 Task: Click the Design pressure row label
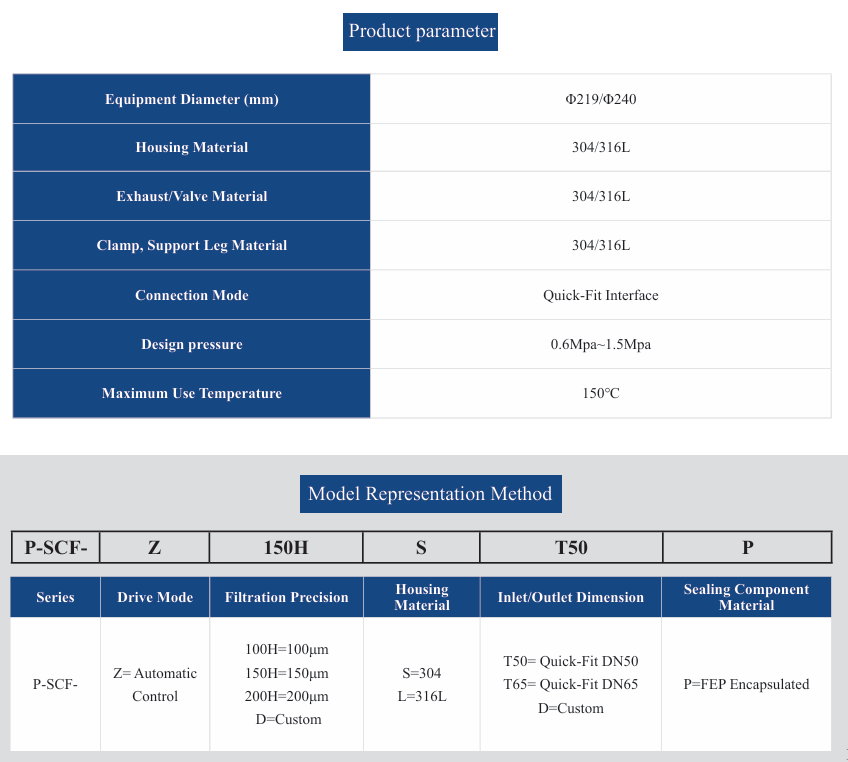point(191,344)
